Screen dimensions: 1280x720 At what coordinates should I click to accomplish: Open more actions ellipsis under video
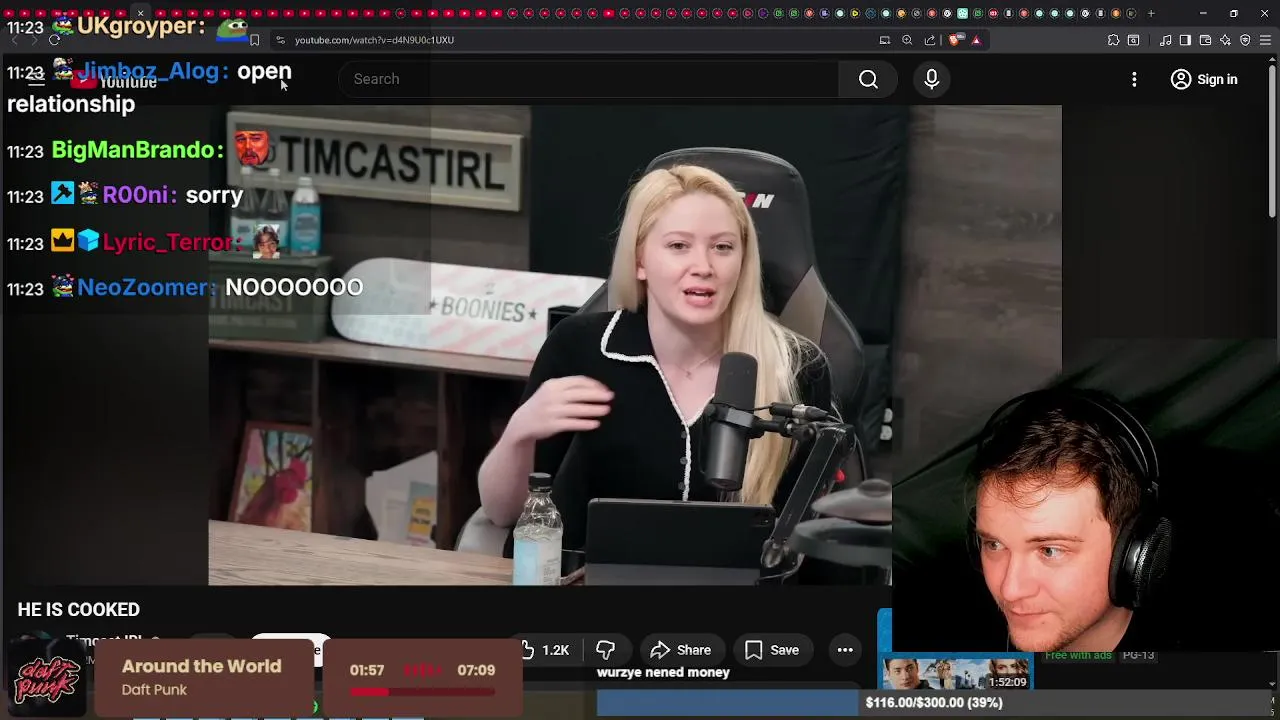(x=845, y=650)
